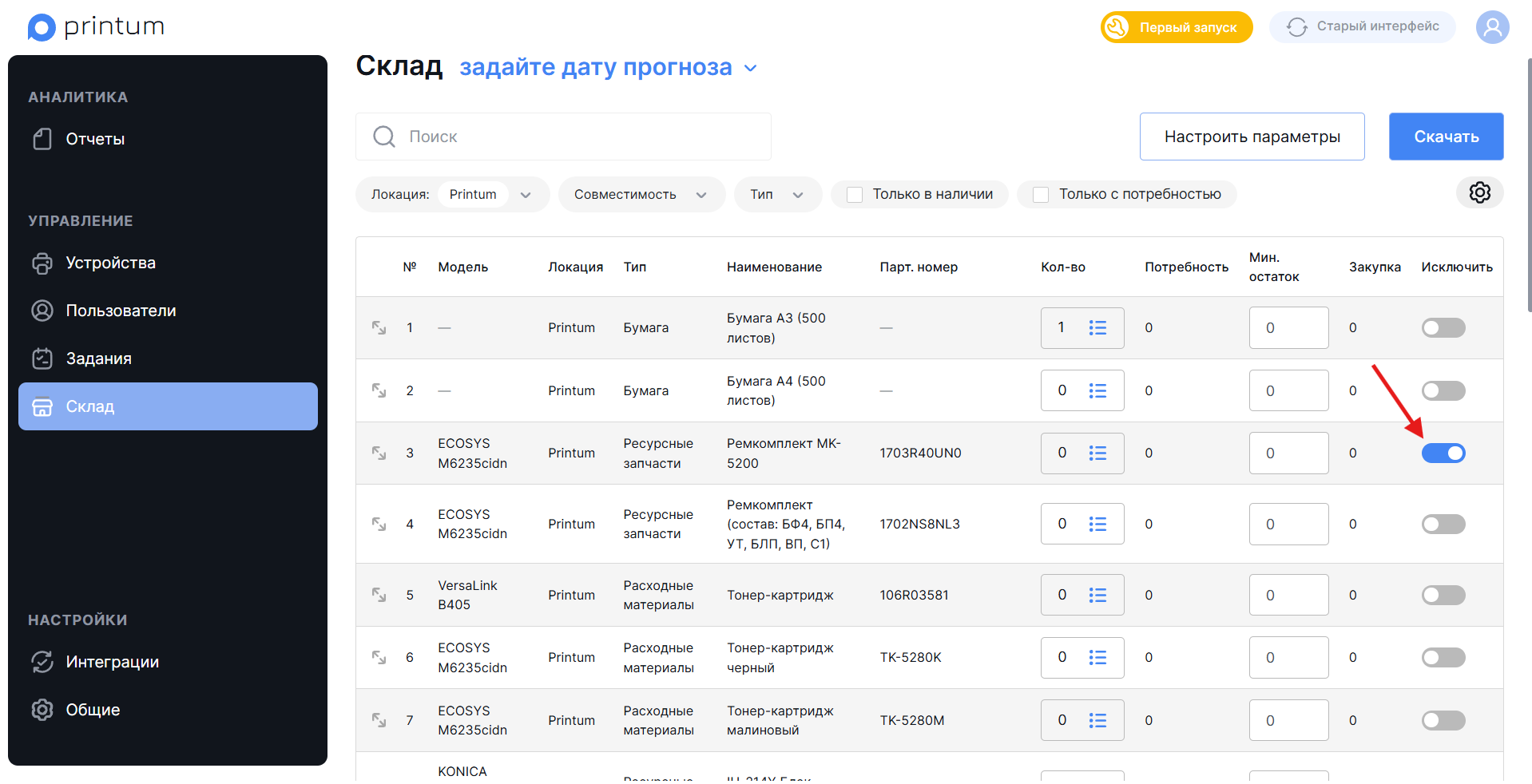
Task: Click the Интеграции sync icon
Action: click(42, 662)
